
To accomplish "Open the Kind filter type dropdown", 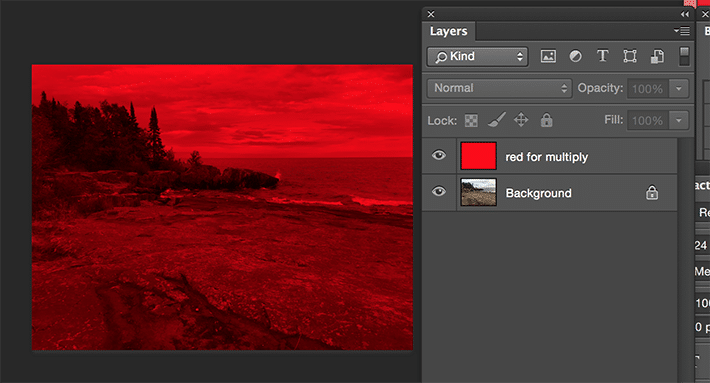I will click(x=477, y=57).
